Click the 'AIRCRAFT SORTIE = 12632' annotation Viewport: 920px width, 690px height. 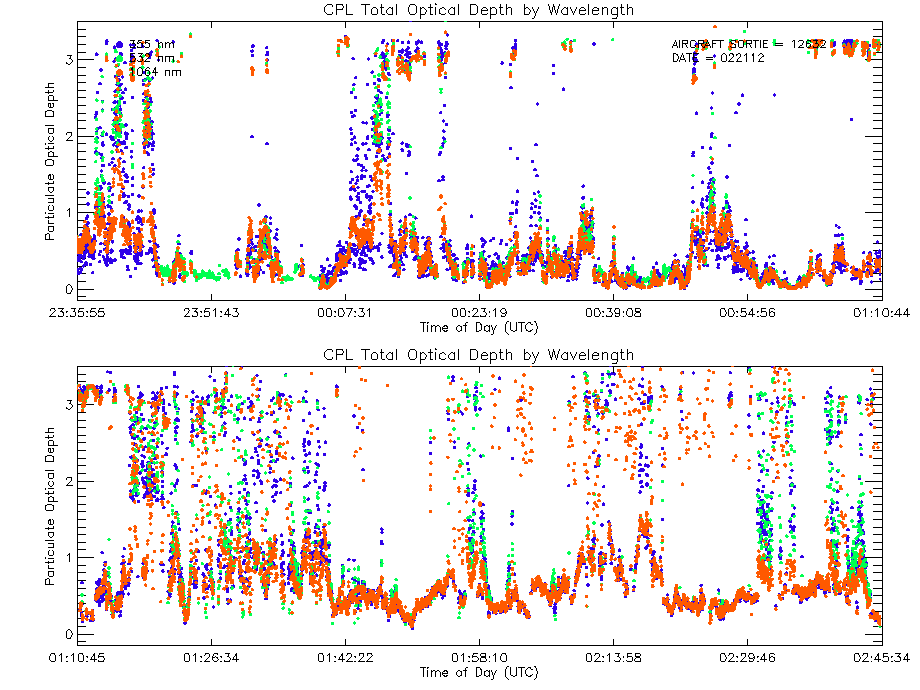coord(749,44)
